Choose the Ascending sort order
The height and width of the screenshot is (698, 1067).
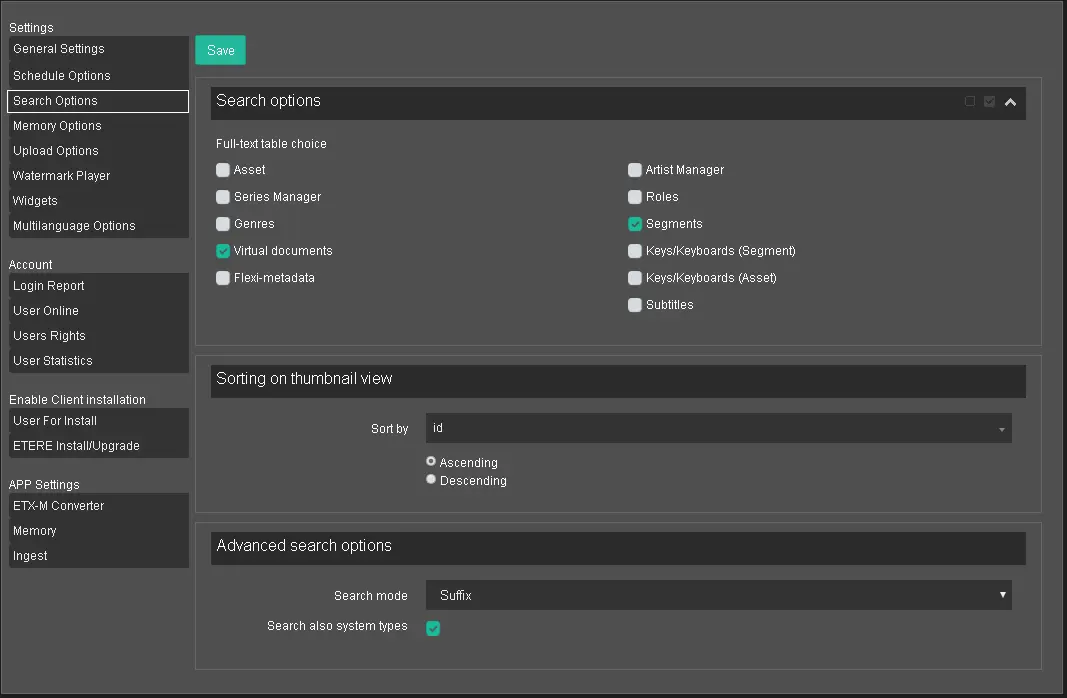click(x=431, y=462)
